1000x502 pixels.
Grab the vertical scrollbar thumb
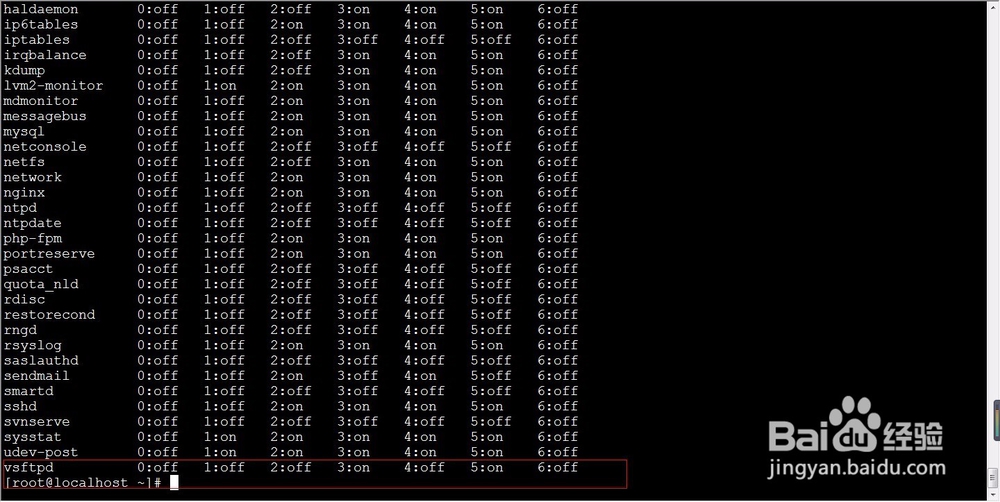(994, 478)
